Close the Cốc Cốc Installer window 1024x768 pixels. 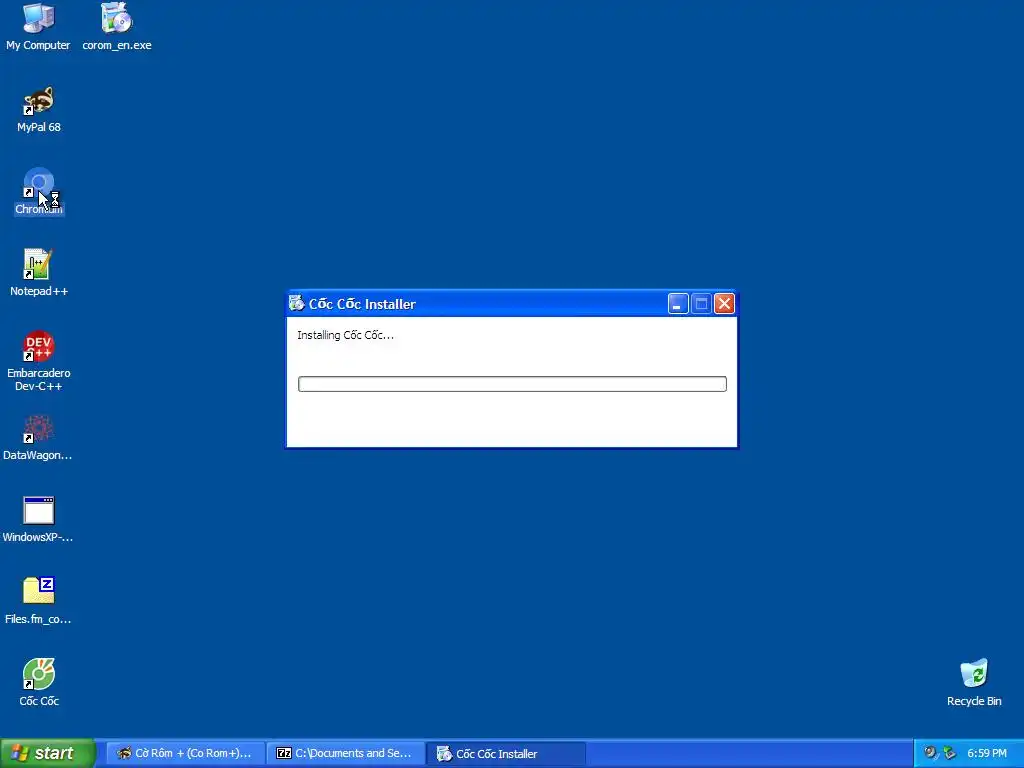click(724, 304)
